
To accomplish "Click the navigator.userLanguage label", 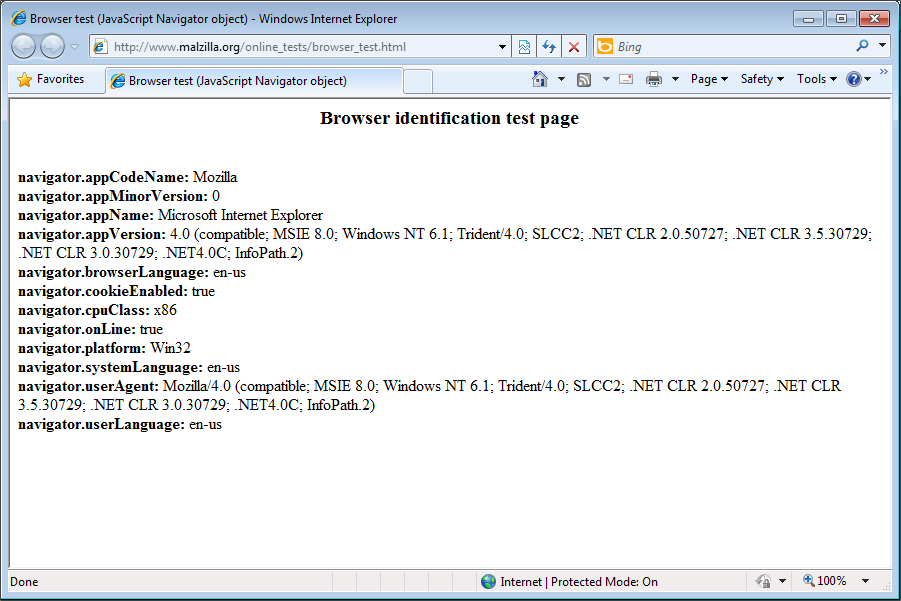I will pos(101,424).
